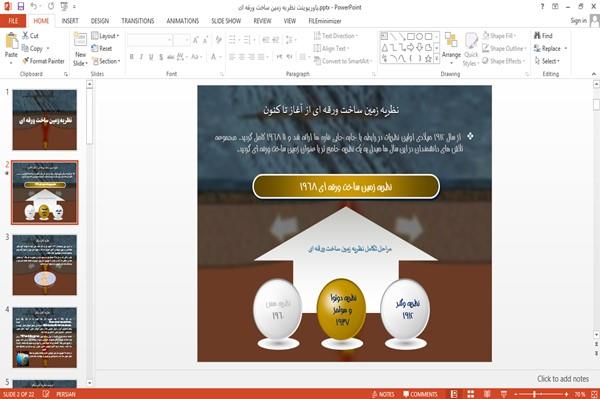Screen dimensions: 600x399
Task: Open the FILE tab
Action: click(13, 21)
